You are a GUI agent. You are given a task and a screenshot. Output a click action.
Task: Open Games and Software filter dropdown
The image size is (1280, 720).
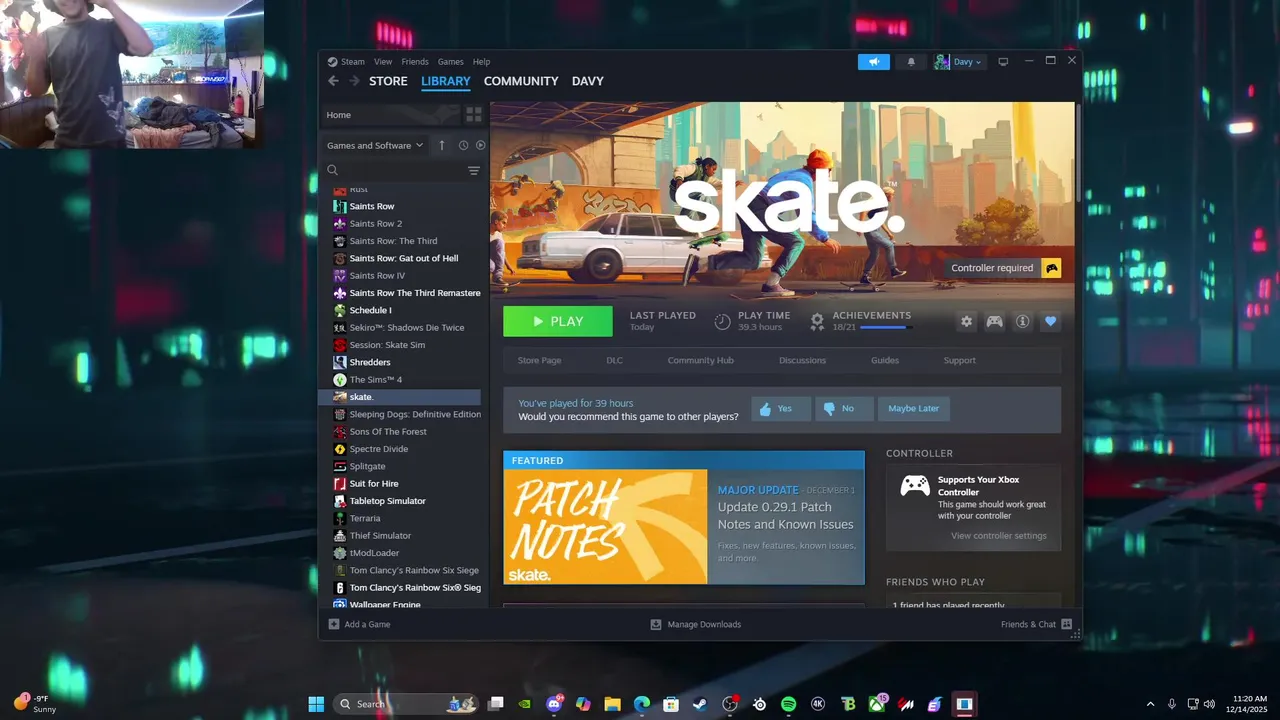coord(375,145)
